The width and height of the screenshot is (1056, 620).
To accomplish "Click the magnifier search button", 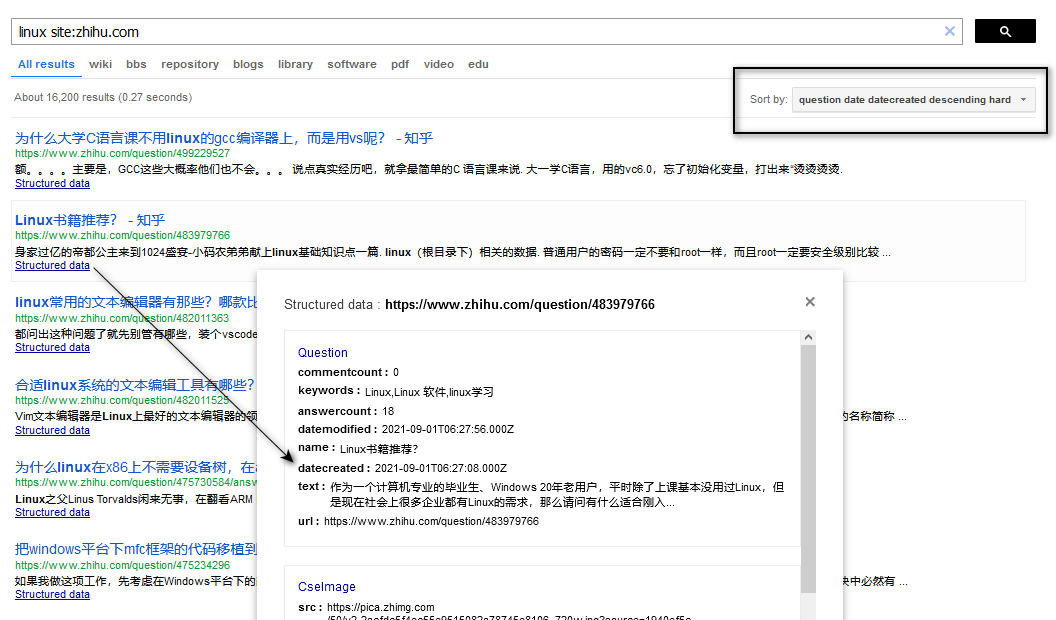I will pyautogui.click(x=1004, y=32).
